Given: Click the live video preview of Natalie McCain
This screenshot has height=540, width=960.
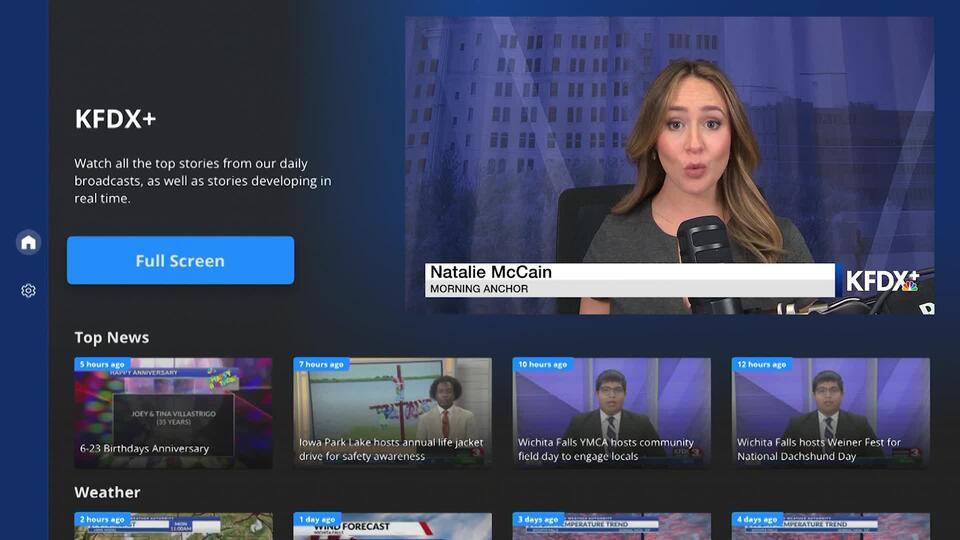Looking at the screenshot, I should click(669, 165).
